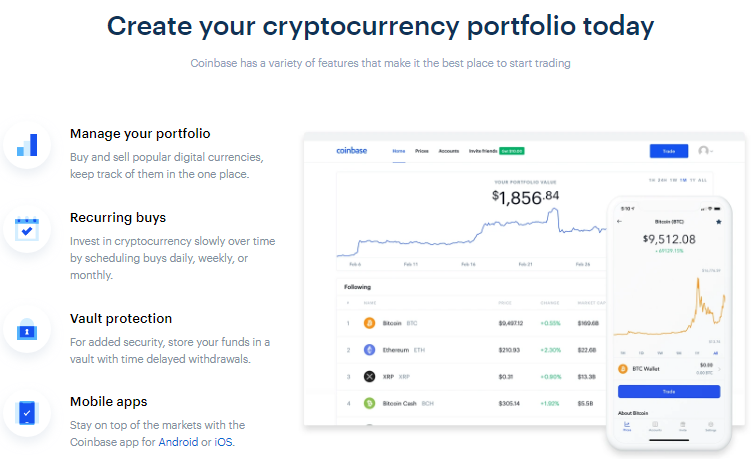The height and width of the screenshot is (459, 753).
Task: Click the orange Bitcoin coin icon in Following list
Action: [369, 323]
